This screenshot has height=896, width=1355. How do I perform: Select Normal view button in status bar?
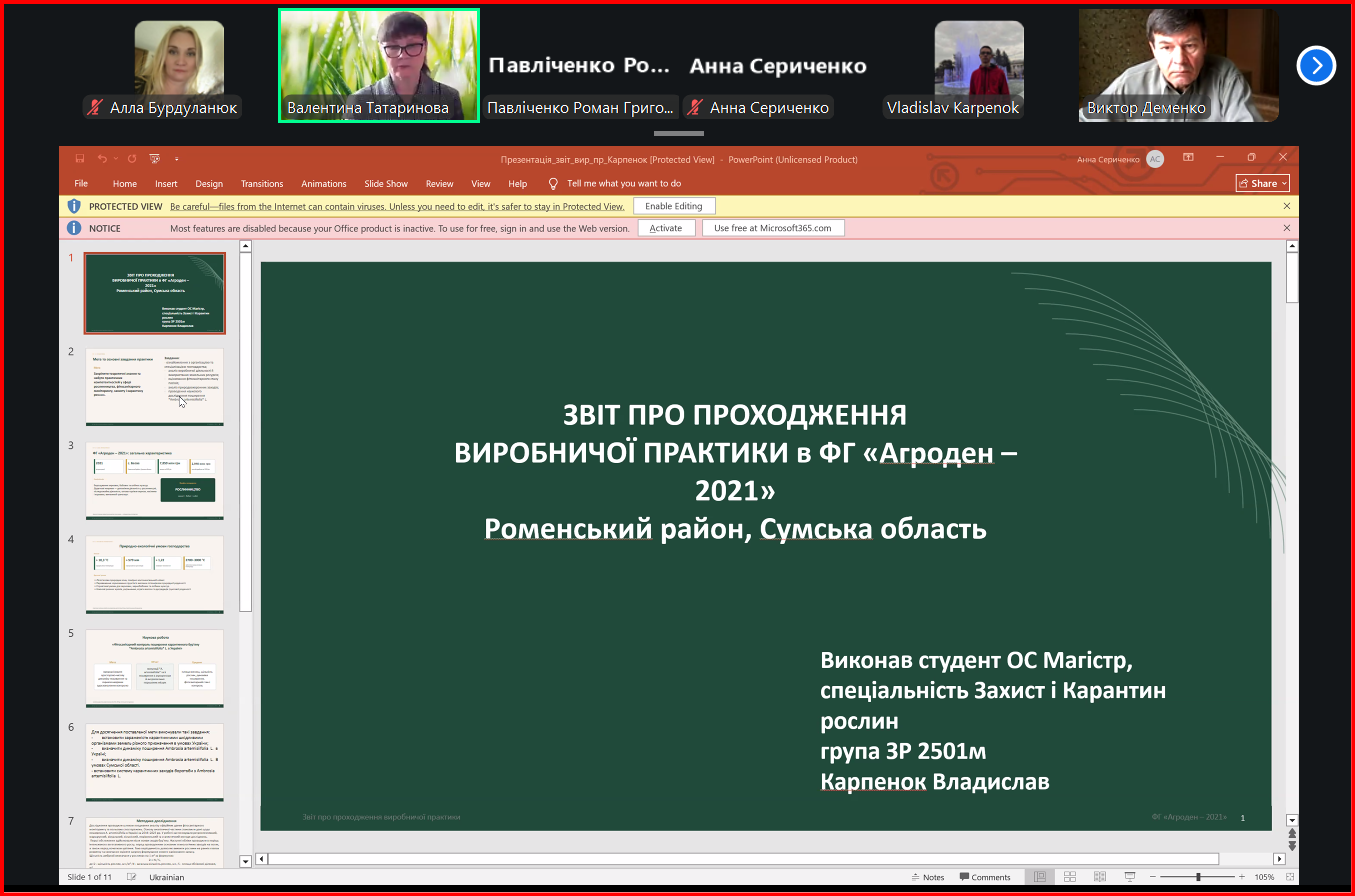1040,877
